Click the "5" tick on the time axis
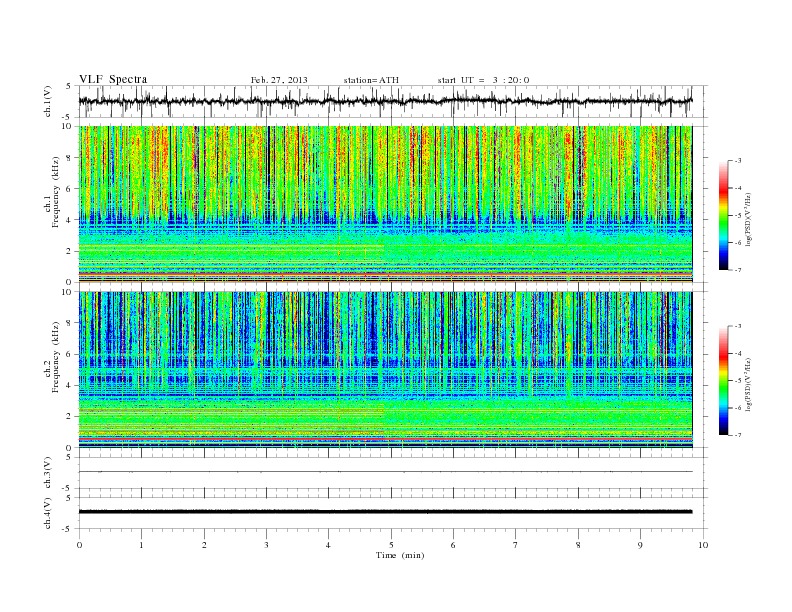Screen dimensions: 792x612 (391, 545)
